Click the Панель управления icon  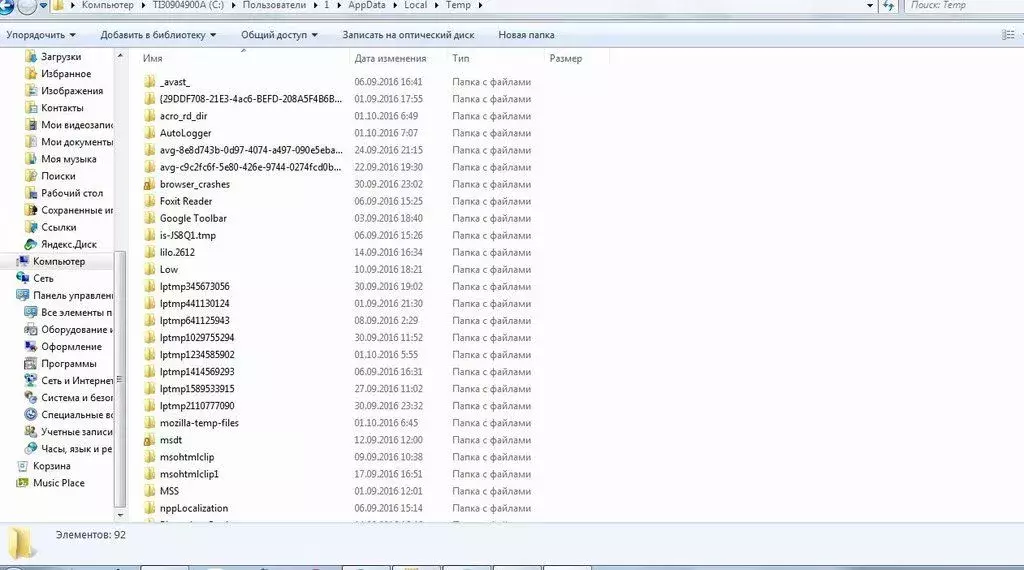pos(23,295)
